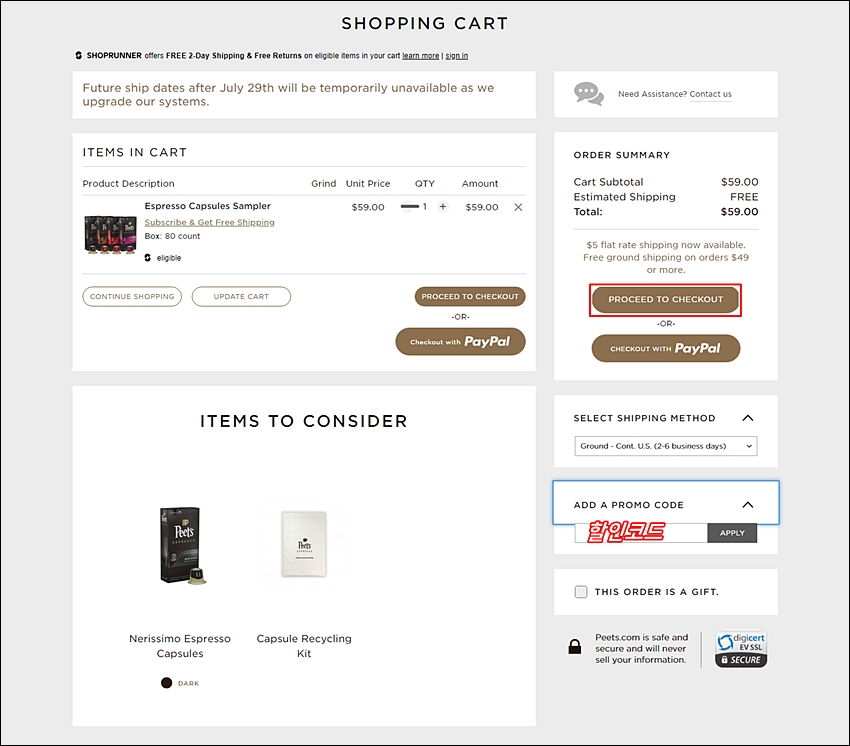Increase quantity with the plus icon

[x=443, y=207]
